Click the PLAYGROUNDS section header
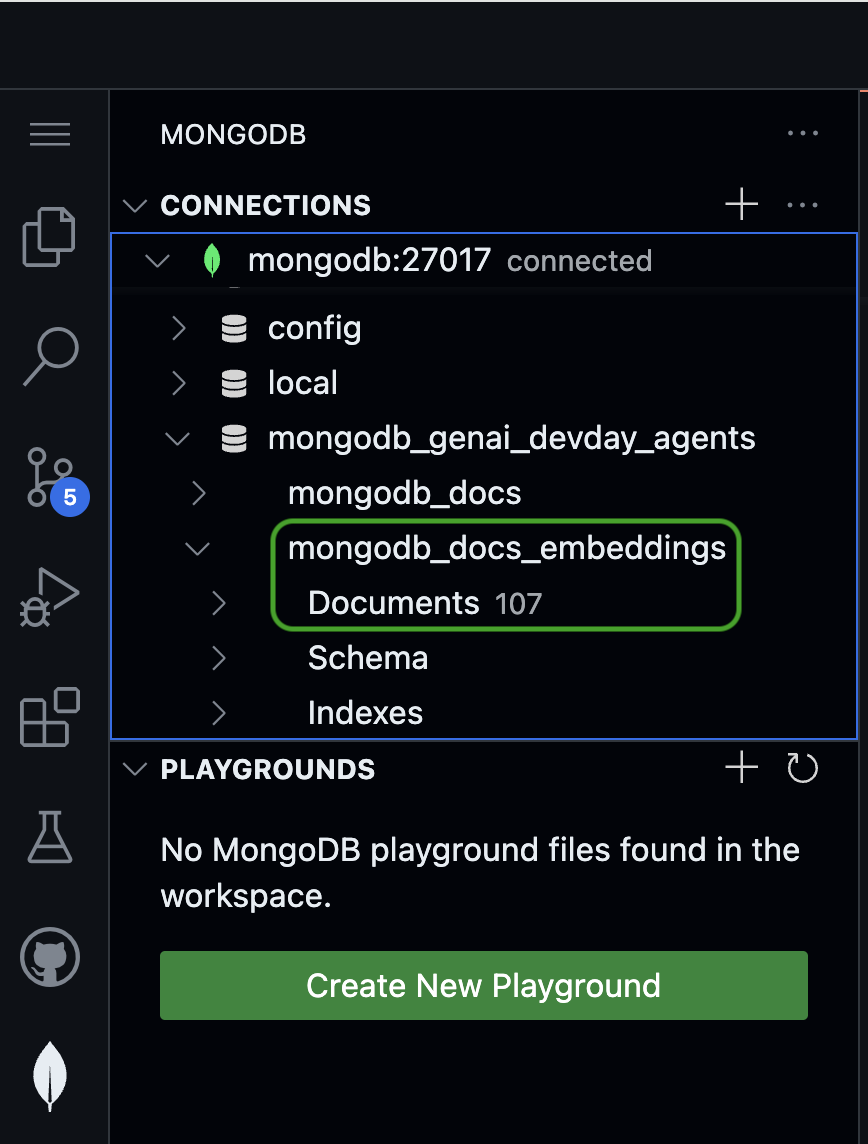The height and width of the screenshot is (1144, 868). tap(268, 769)
